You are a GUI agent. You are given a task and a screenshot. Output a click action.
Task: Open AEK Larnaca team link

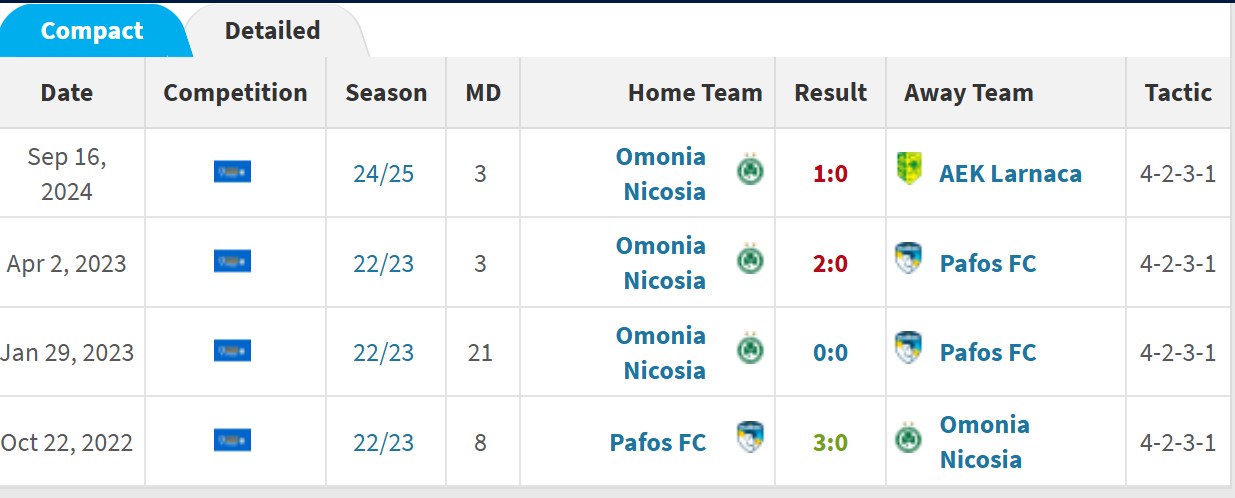[x=1010, y=174]
